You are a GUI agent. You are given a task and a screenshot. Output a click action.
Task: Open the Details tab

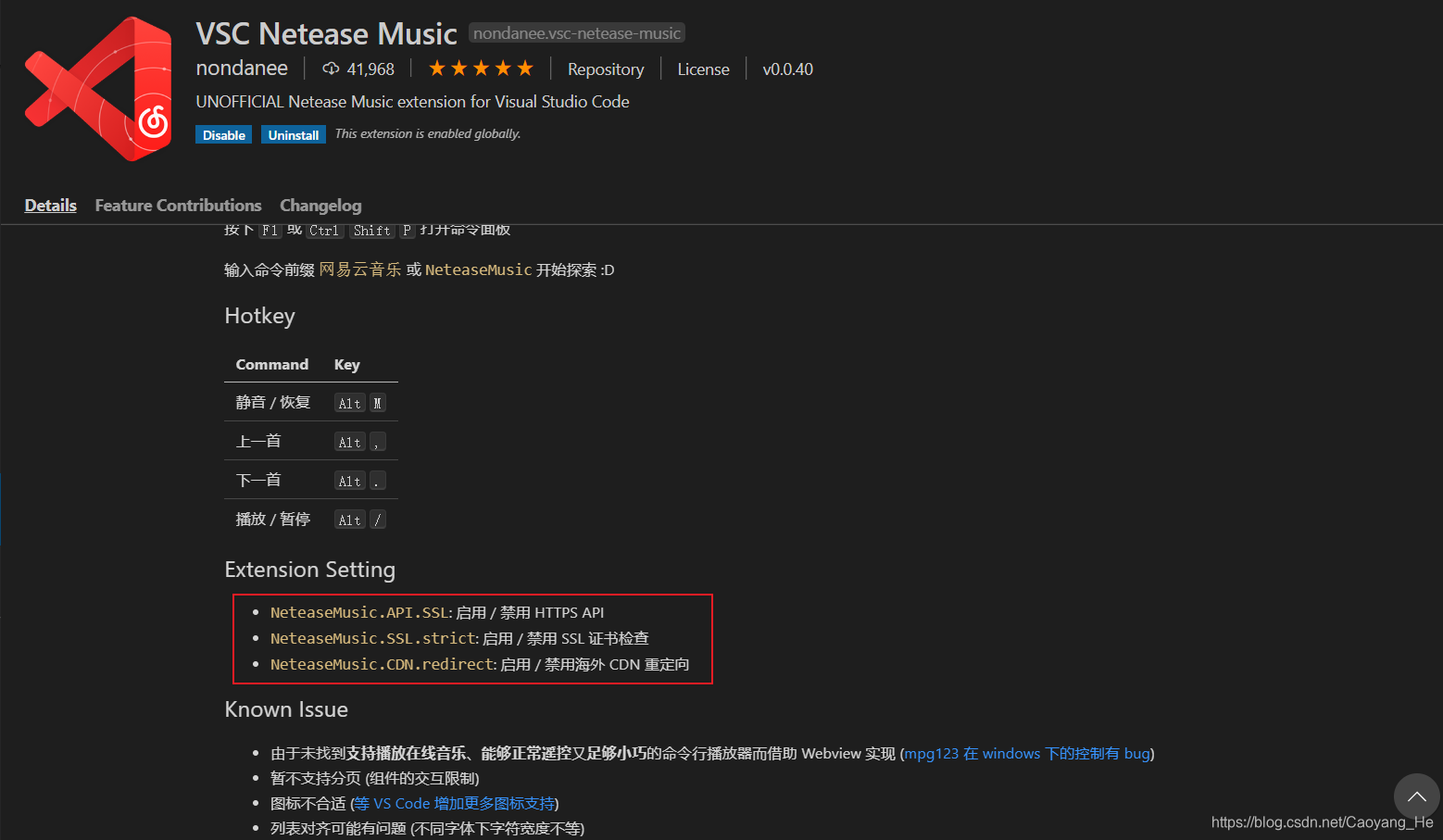51,206
